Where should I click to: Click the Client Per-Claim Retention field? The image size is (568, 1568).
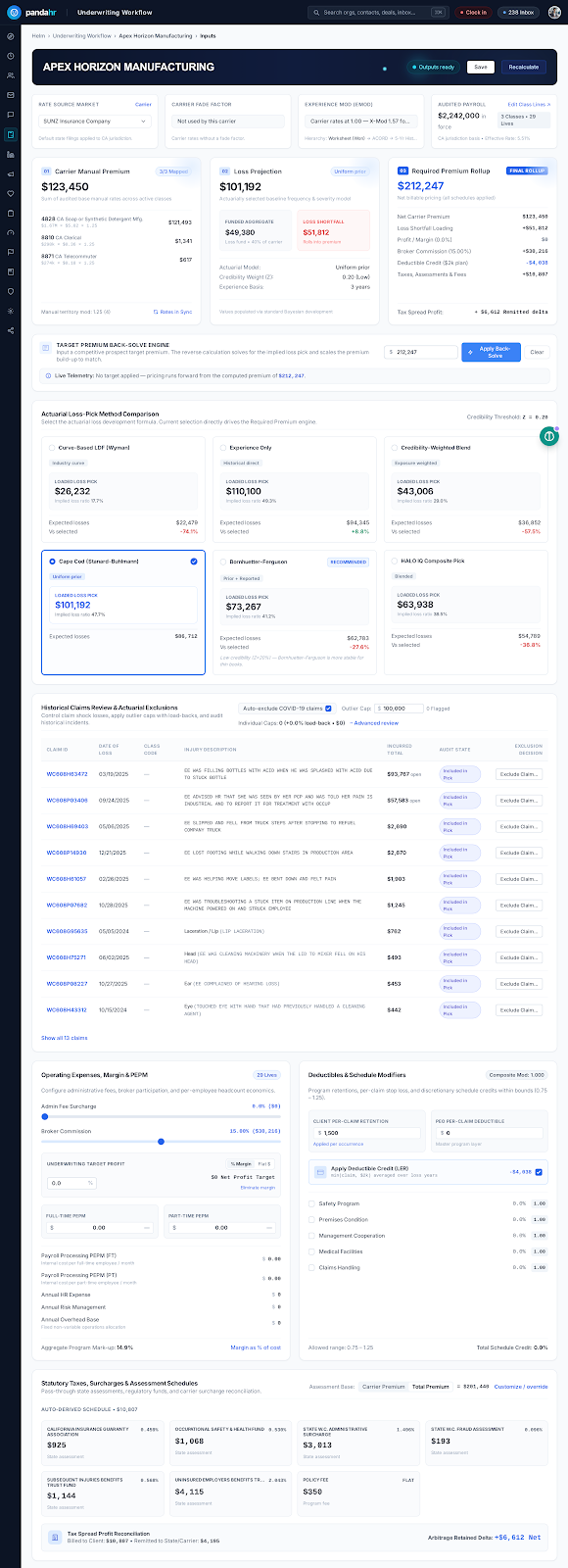pyautogui.click(x=368, y=1133)
